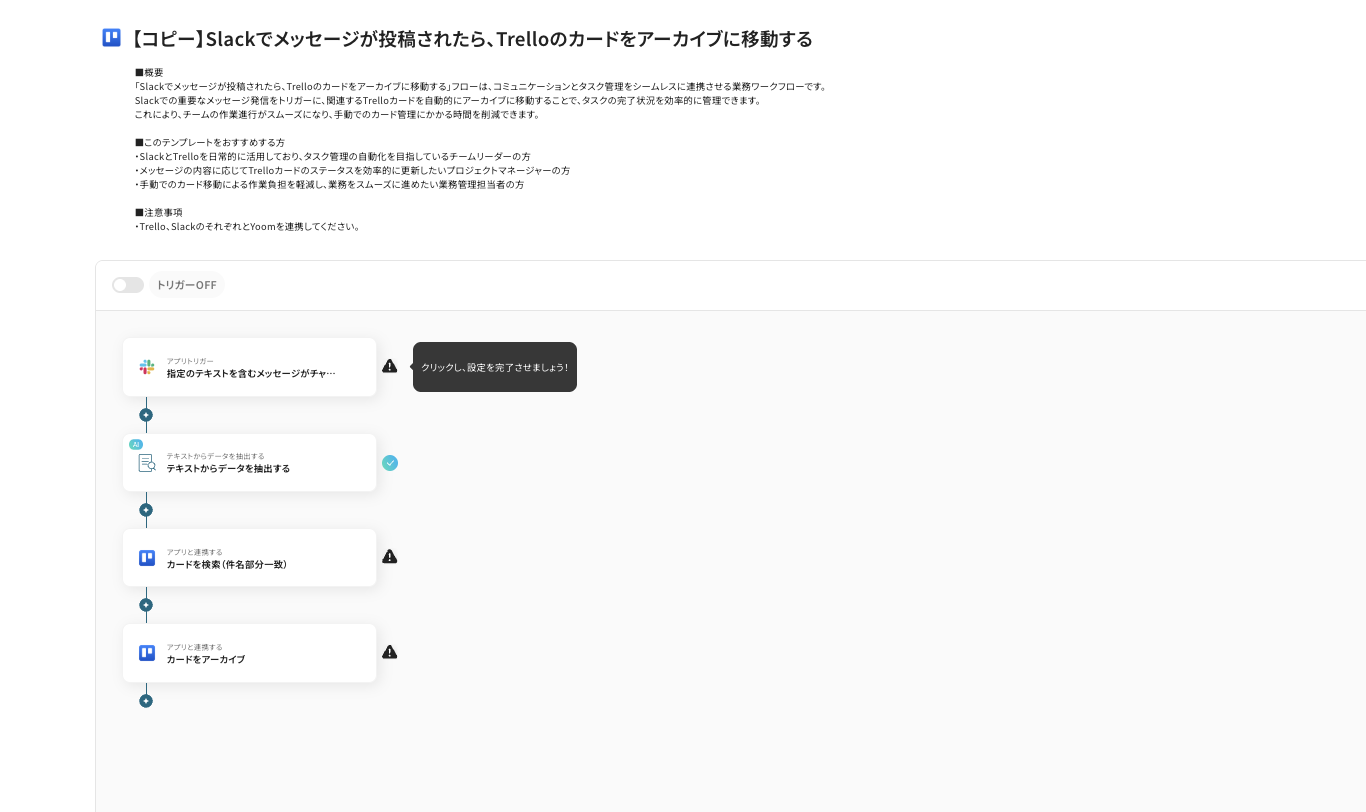The image size is (1366, 812).
Task: Click the document search icon in extract step
Action: [147, 462]
